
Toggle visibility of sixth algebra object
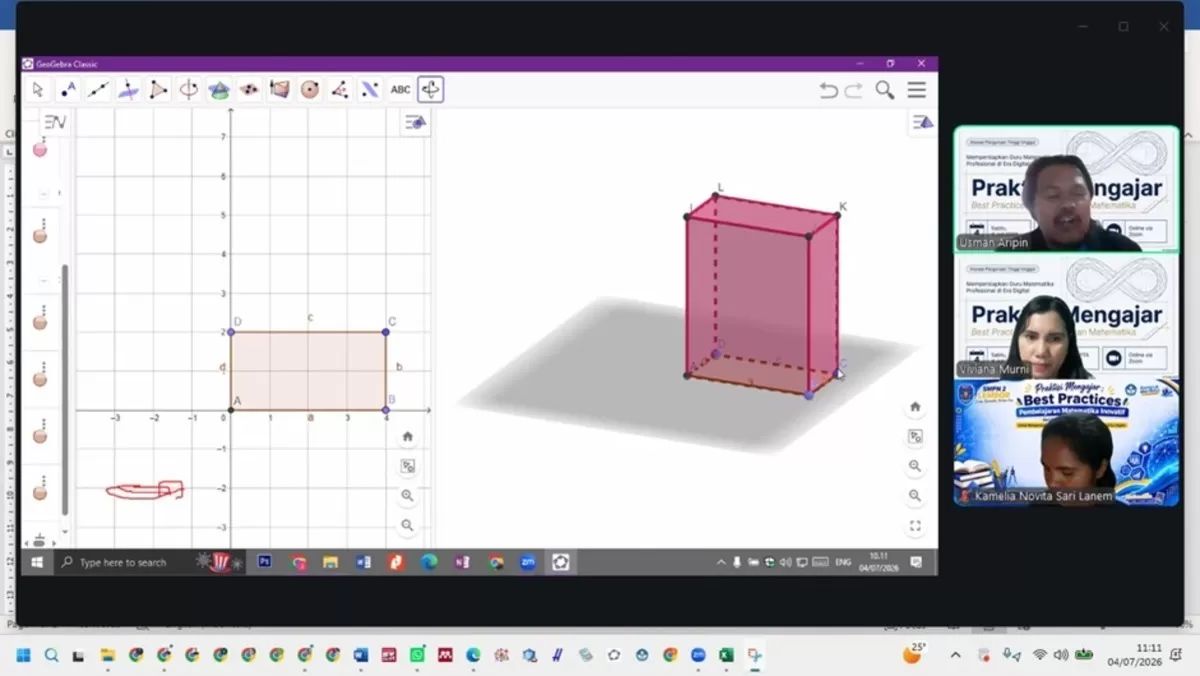pos(40,493)
